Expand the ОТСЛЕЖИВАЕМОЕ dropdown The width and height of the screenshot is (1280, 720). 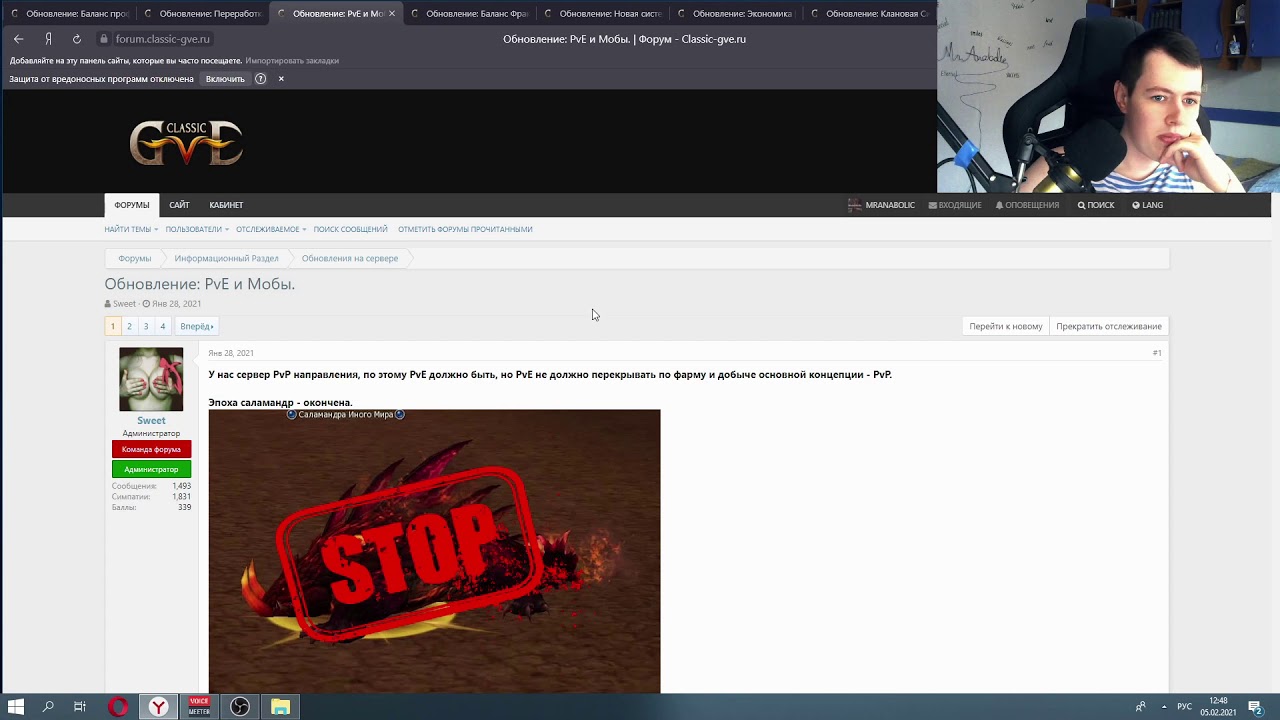coord(271,229)
